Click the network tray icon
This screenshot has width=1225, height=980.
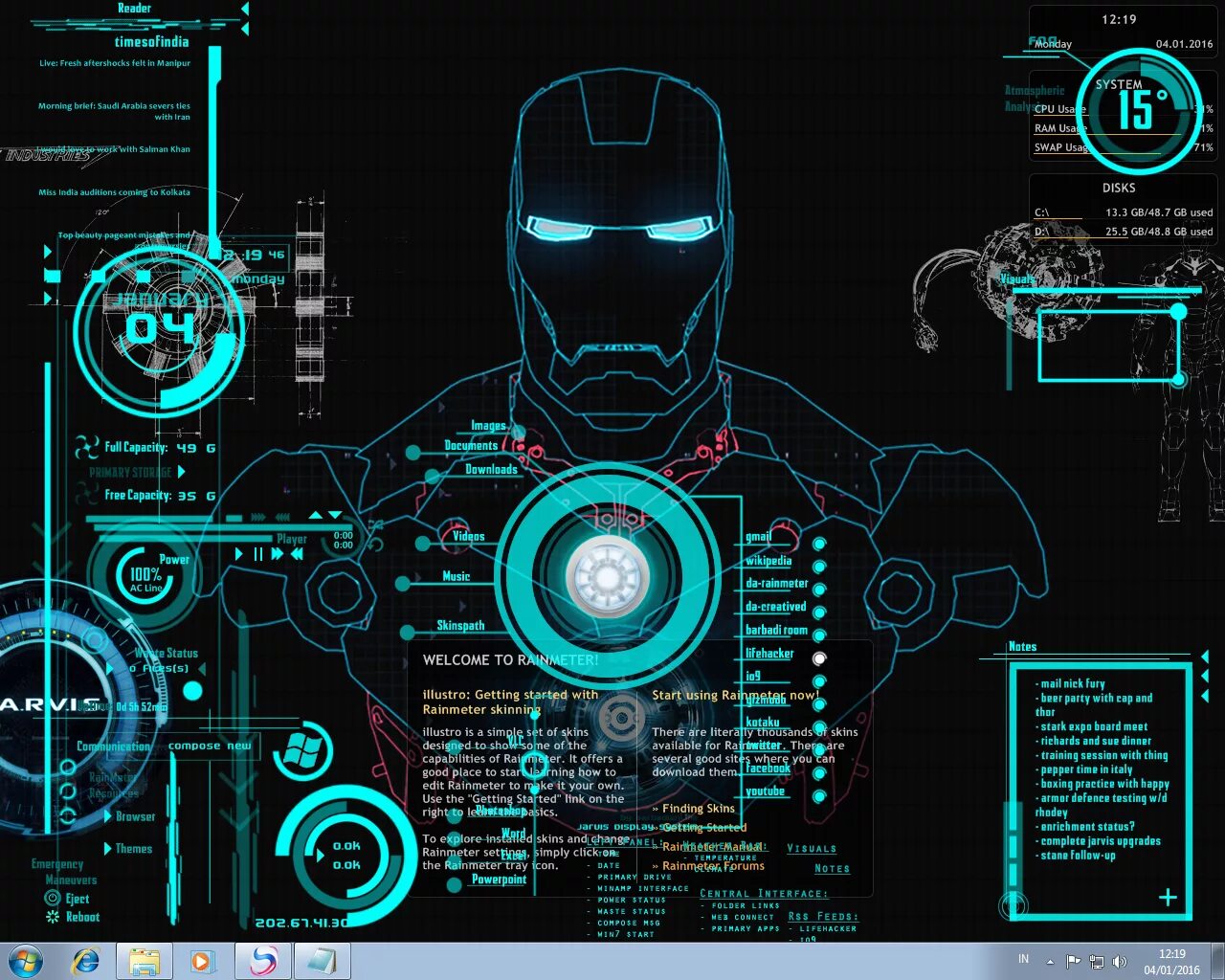[1096, 961]
